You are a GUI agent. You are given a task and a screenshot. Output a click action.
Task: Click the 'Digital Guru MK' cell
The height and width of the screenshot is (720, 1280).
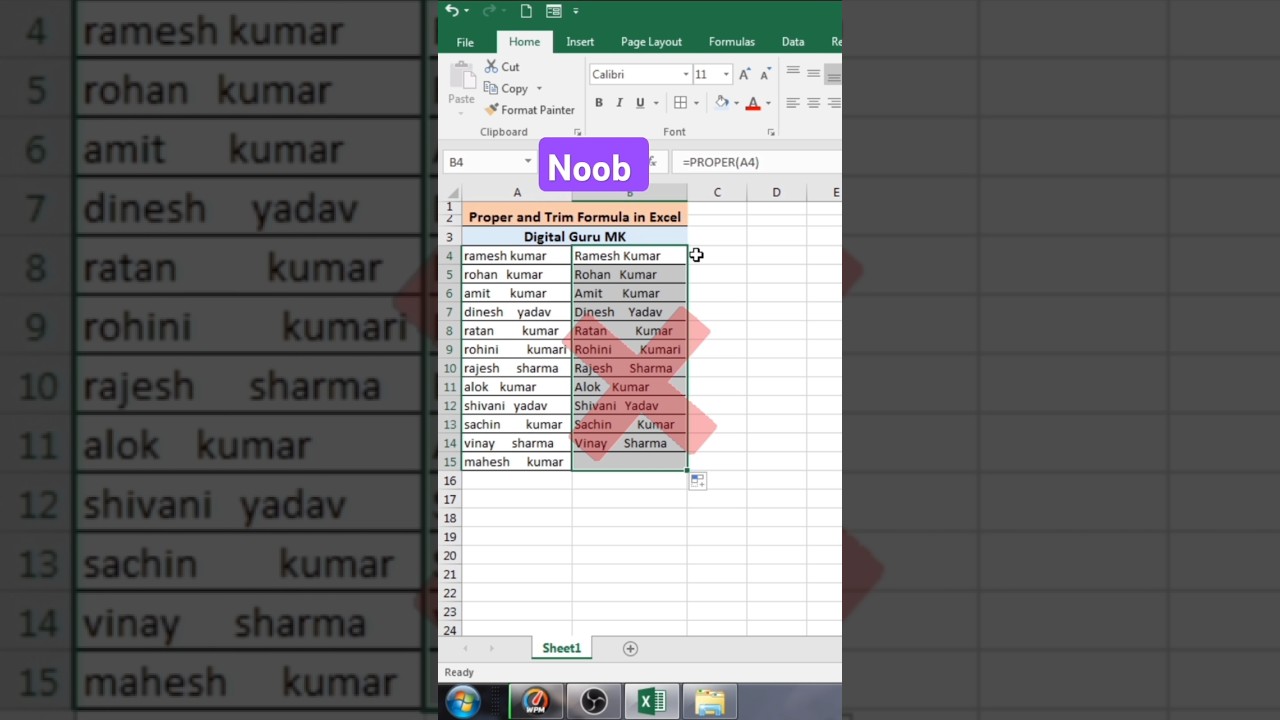pos(575,237)
